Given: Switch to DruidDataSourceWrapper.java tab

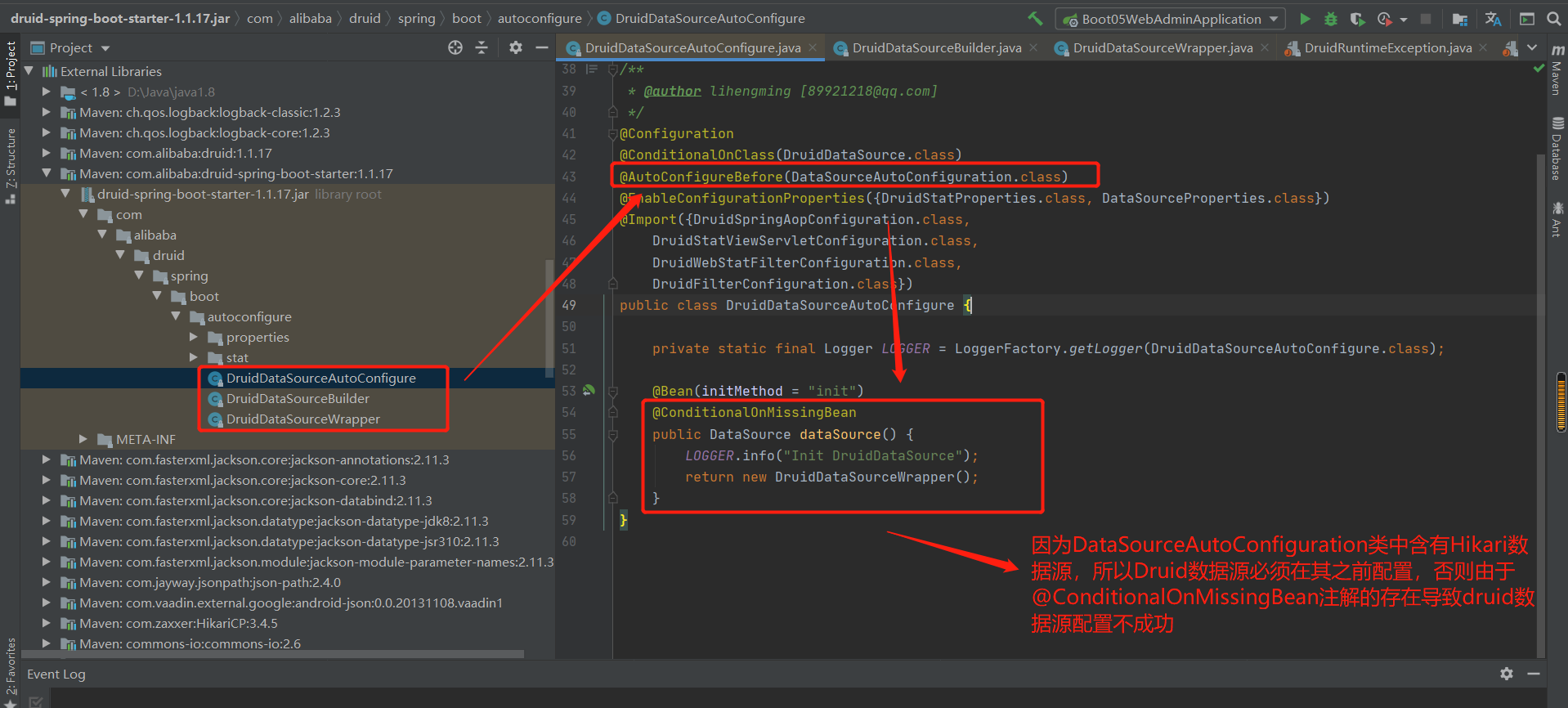Looking at the screenshot, I should point(1162,48).
